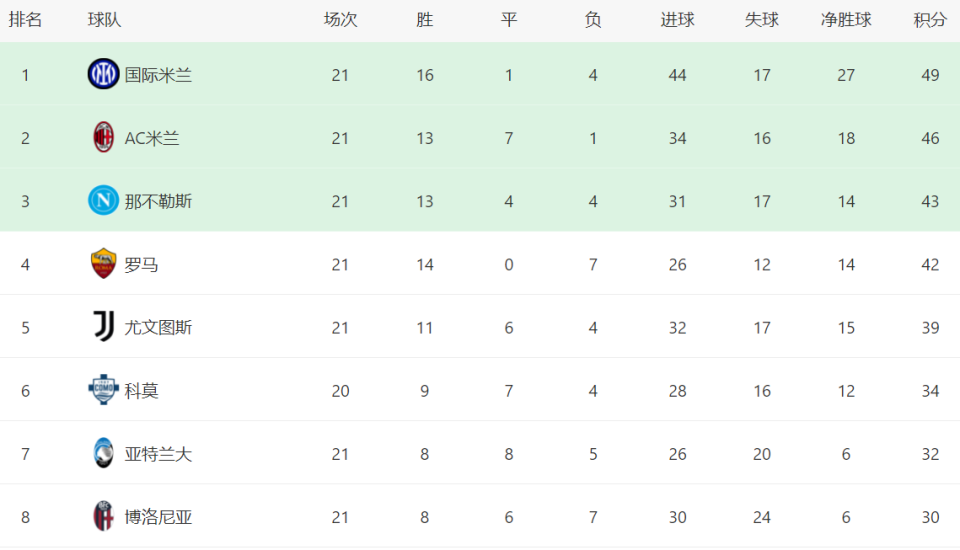The width and height of the screenshot is (960, 550).
Task: Open the 那不勒斯 team name
Action: pos(158,201)
